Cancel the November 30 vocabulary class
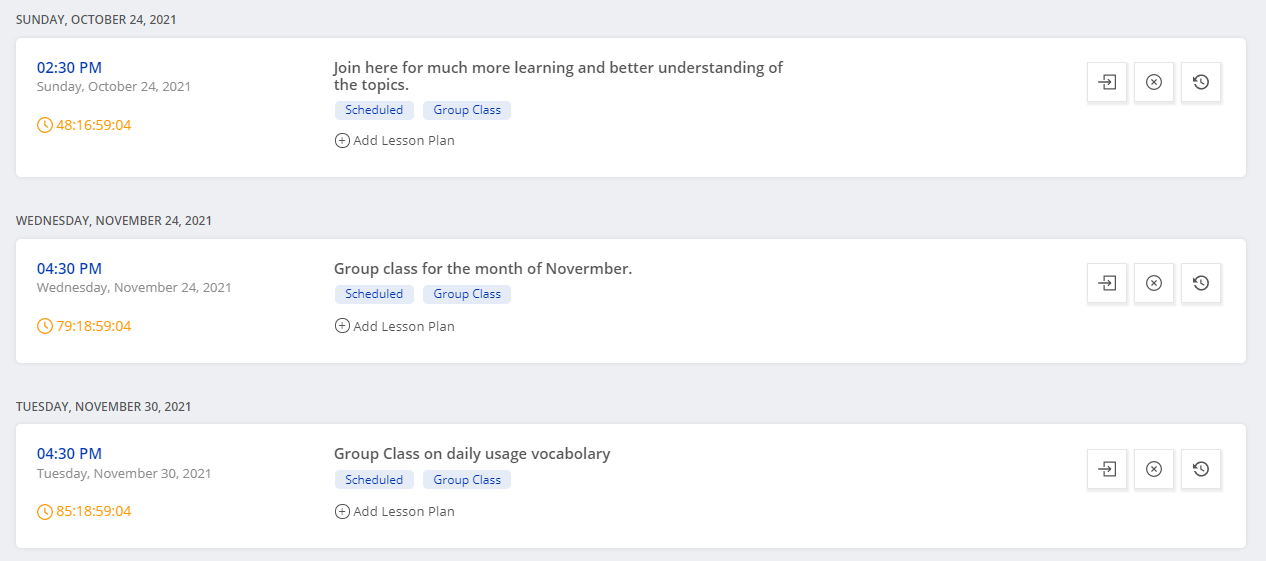Image resolution: width=1266 pixels, height=561 pixels. (1154, 468)
